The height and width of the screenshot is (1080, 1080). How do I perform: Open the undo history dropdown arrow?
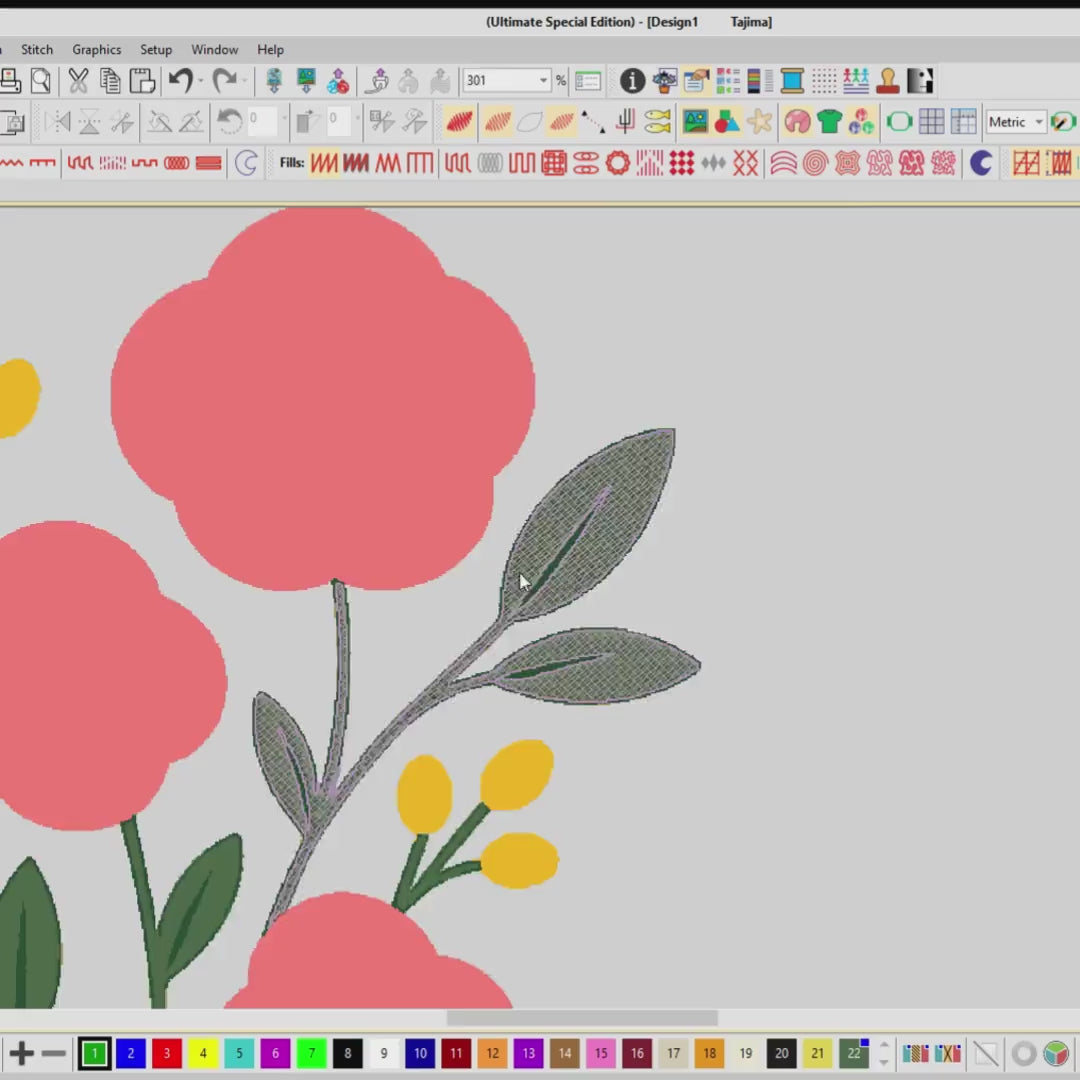pos(201,81)
